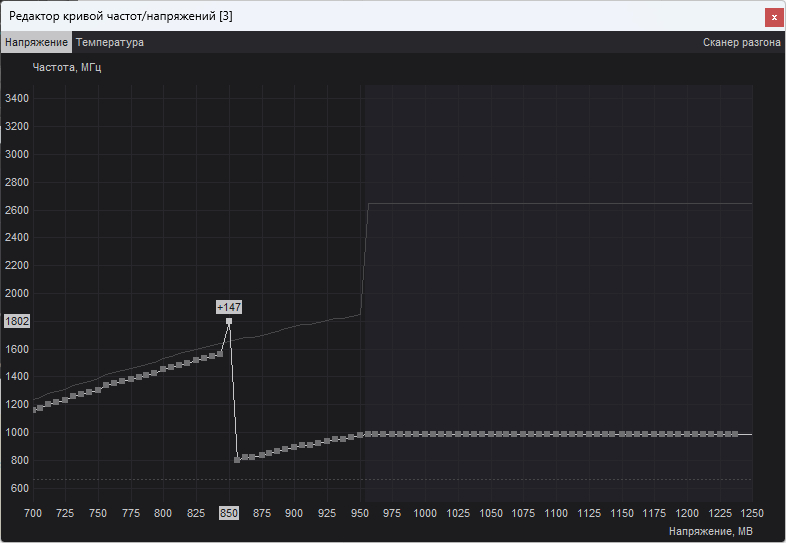
Task: Click the 1250 voltage axis label
Action: pyautogui.click(x=752, y=513)
